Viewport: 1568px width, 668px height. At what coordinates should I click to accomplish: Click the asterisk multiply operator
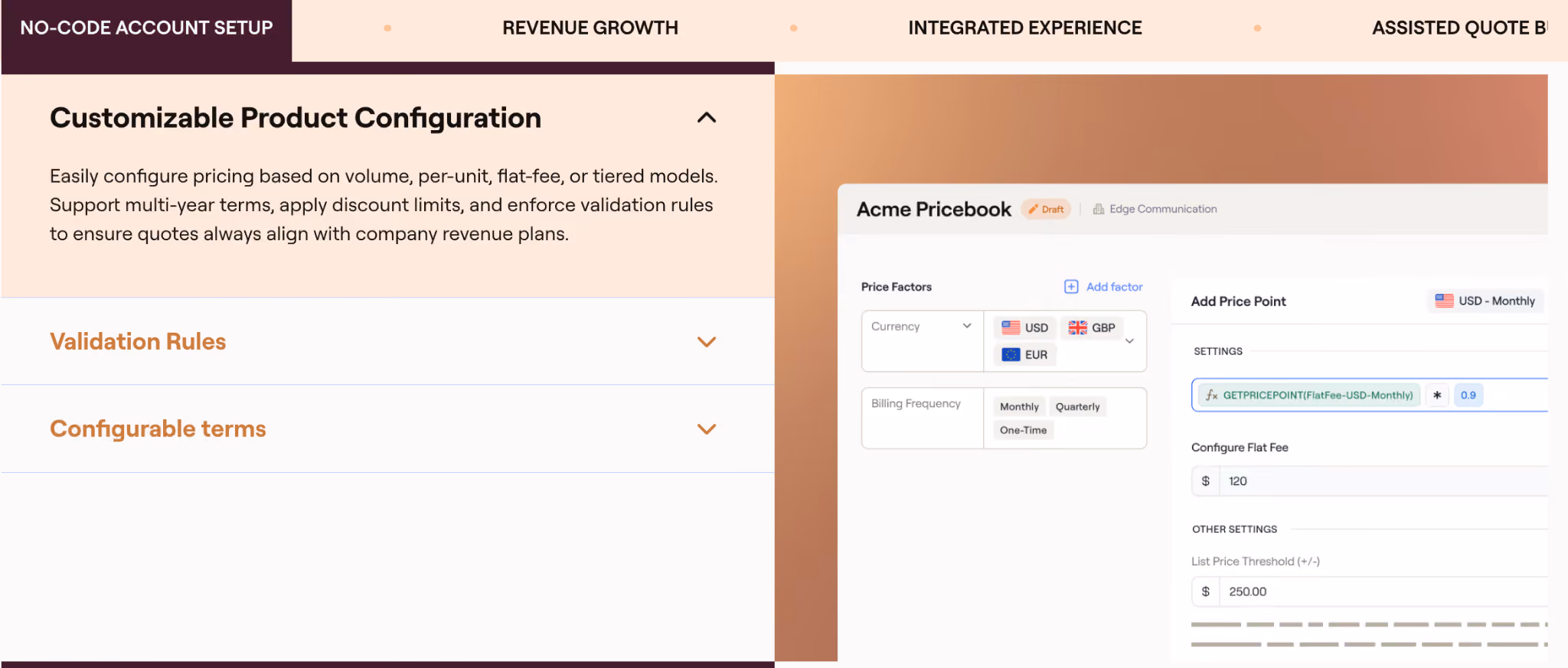1437,395
